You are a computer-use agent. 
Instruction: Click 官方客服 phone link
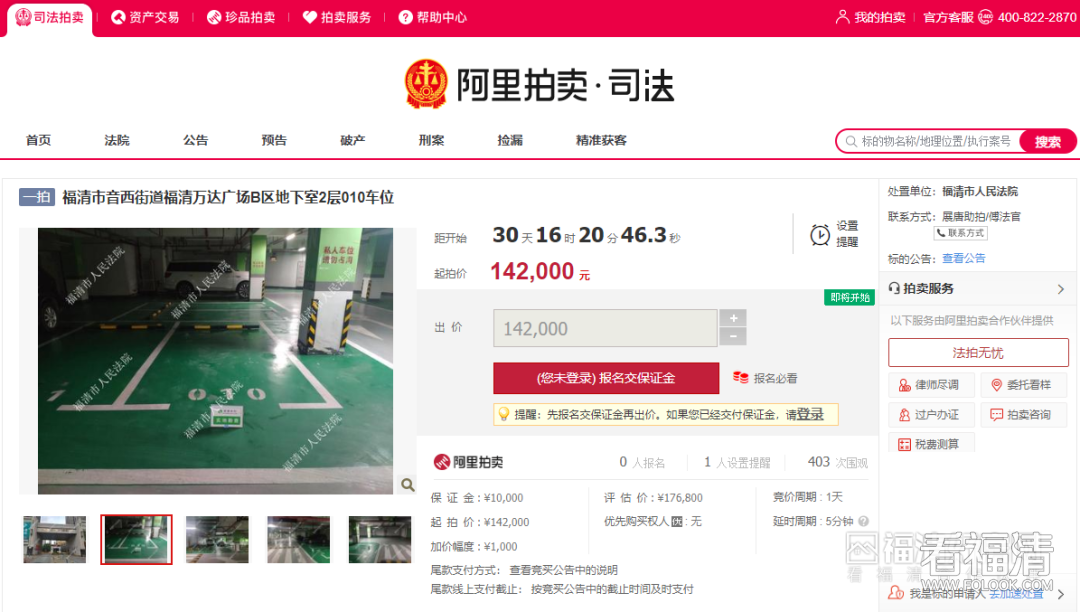(x=999, y=17)
